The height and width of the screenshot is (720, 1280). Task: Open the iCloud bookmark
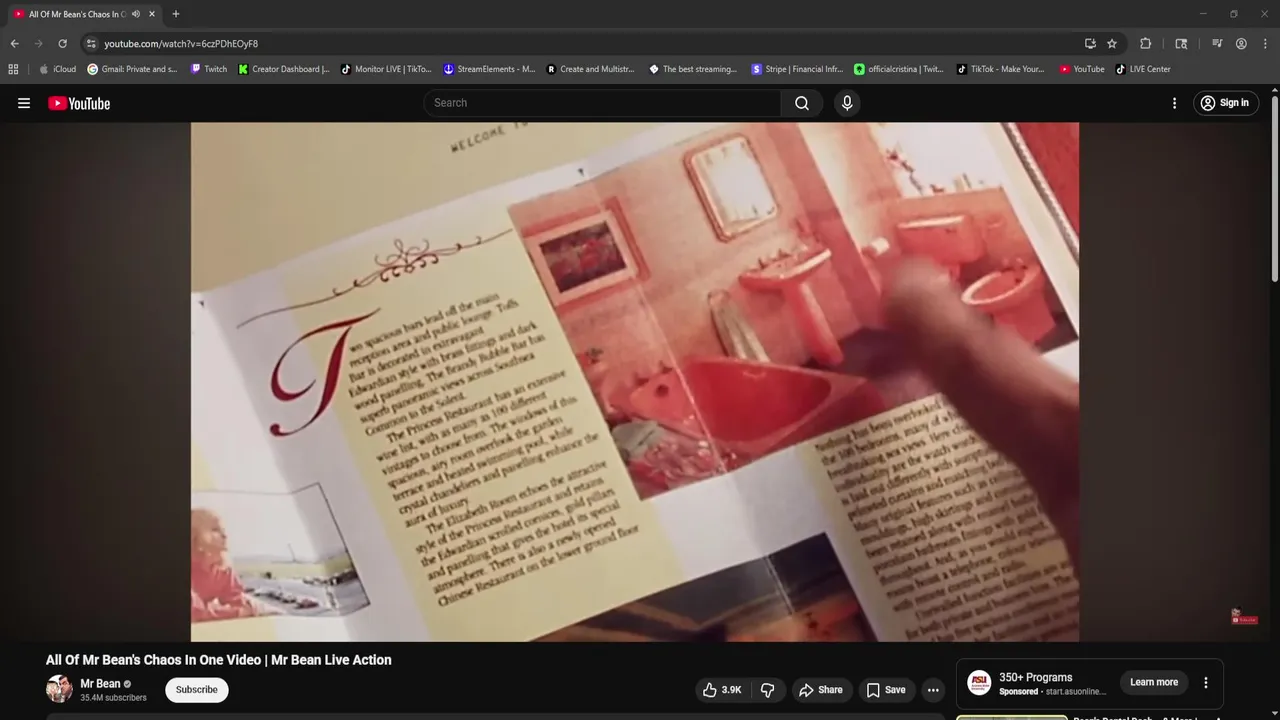(57, 69)
